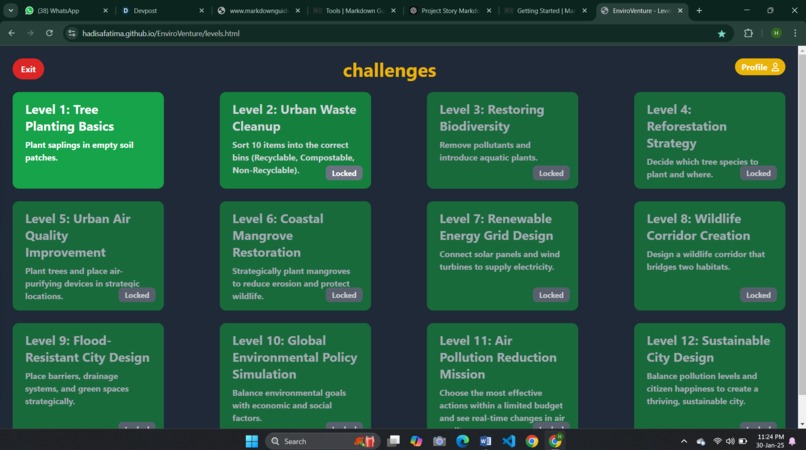Click Level 7: Renewable Energy Grid Design title

point(496,227)
